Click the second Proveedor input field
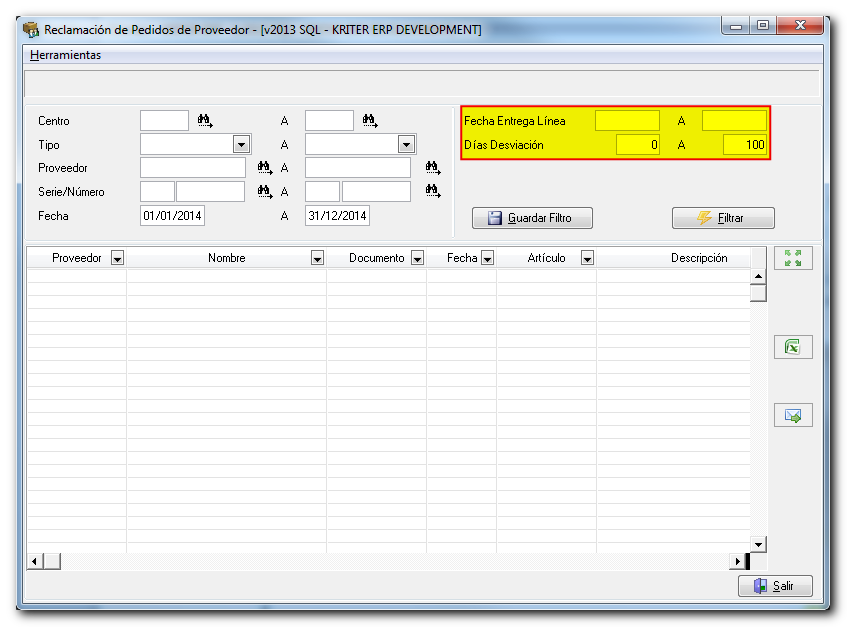The image size is (847, 627). (358, 168)
